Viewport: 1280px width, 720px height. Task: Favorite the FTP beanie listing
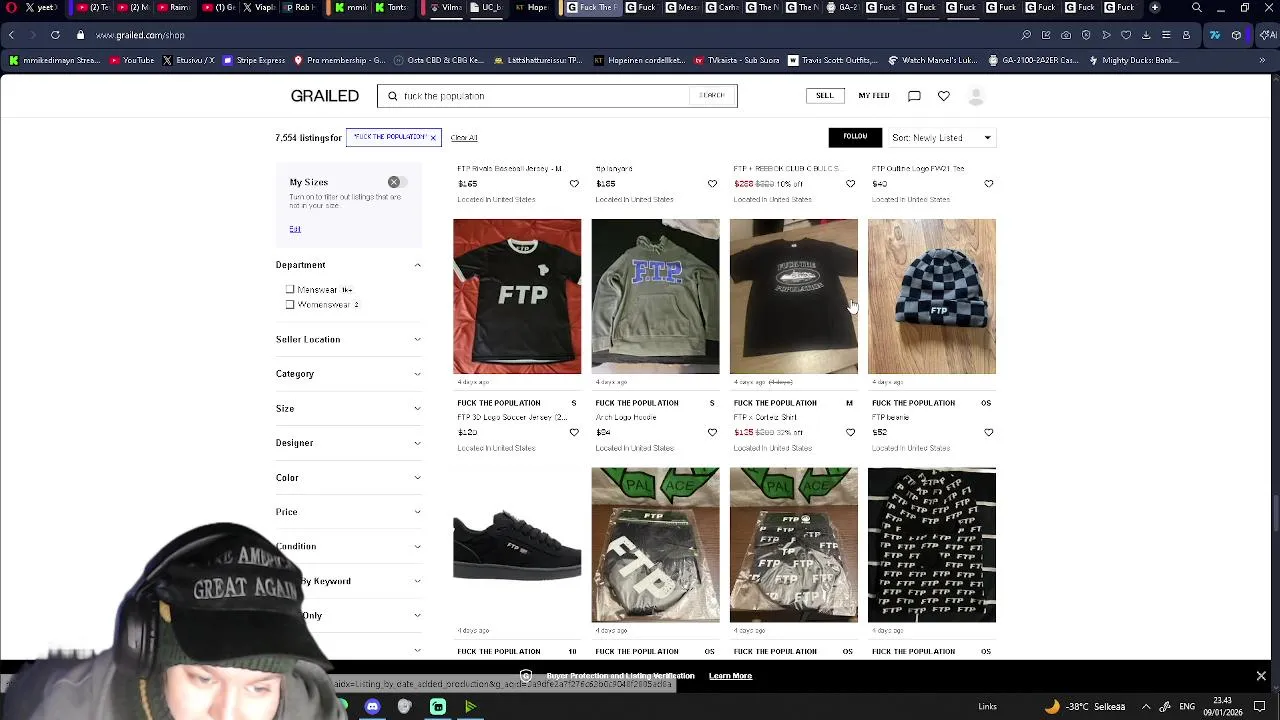[988, 433]
